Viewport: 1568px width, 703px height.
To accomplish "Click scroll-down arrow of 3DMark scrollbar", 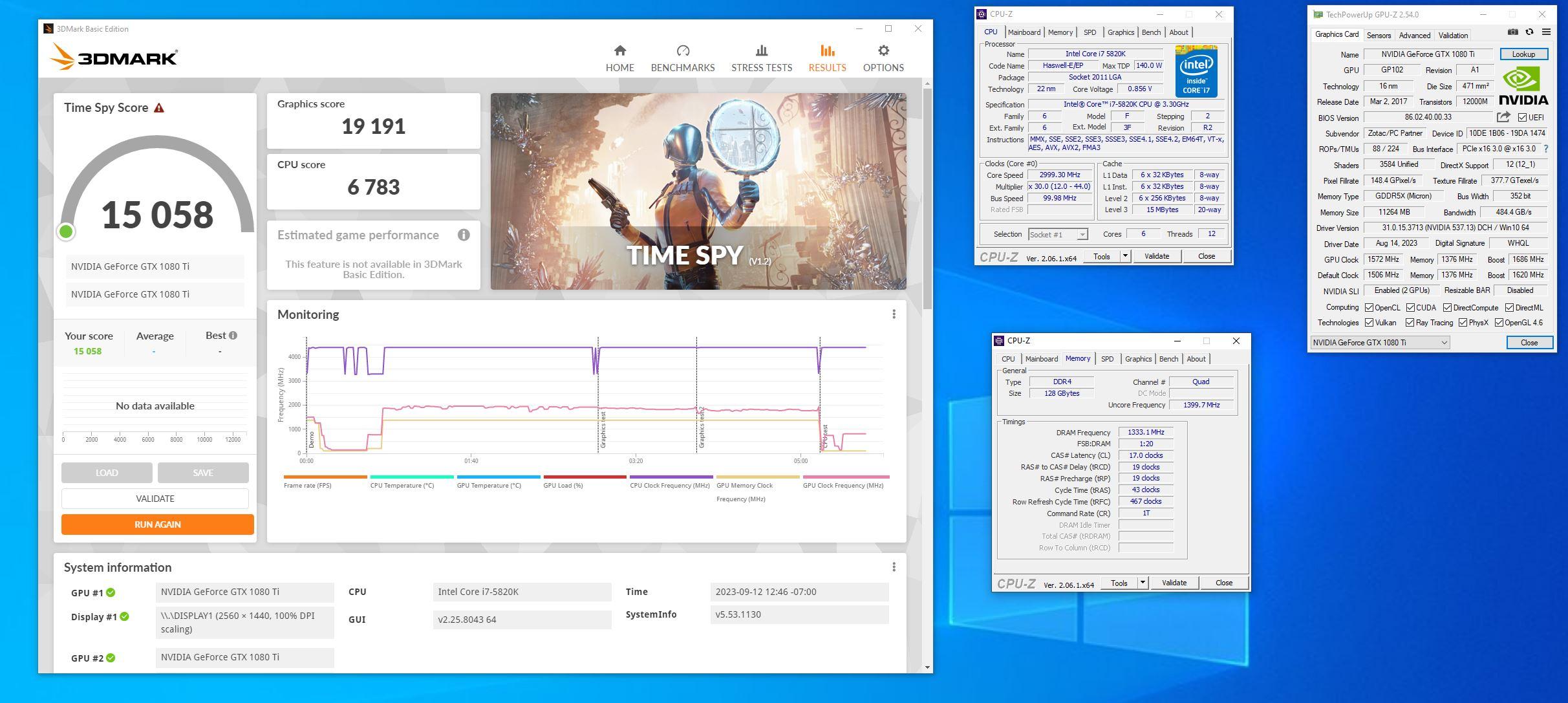I will (x=927, y=667).
